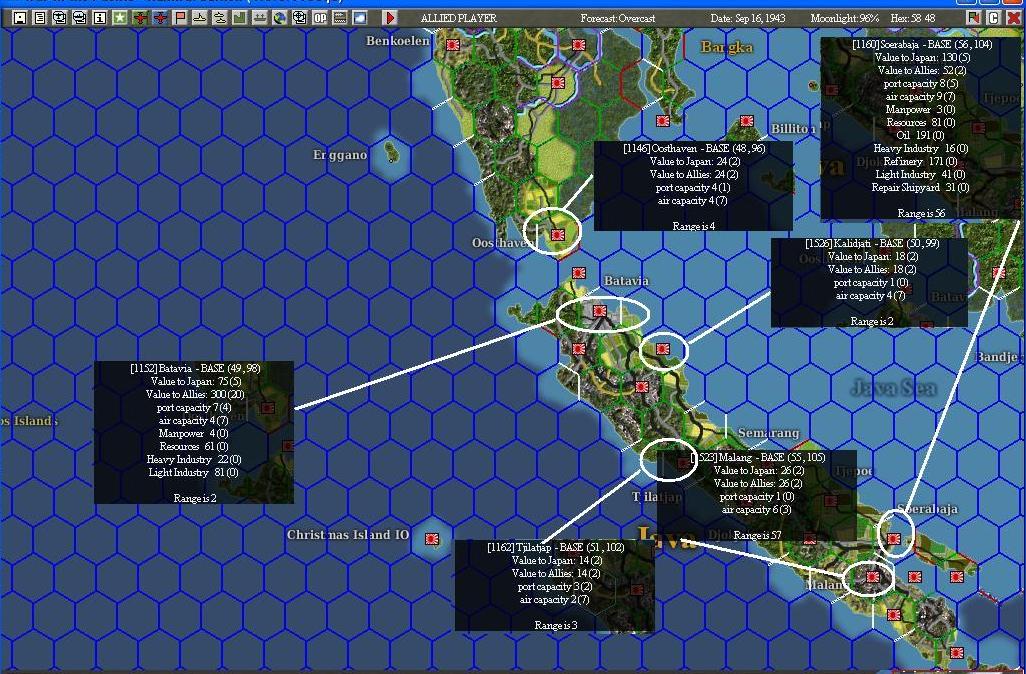Click the OP toolbar button
Screen dimensions: 1026x674
pyautogui.click(x=320, y=18)
